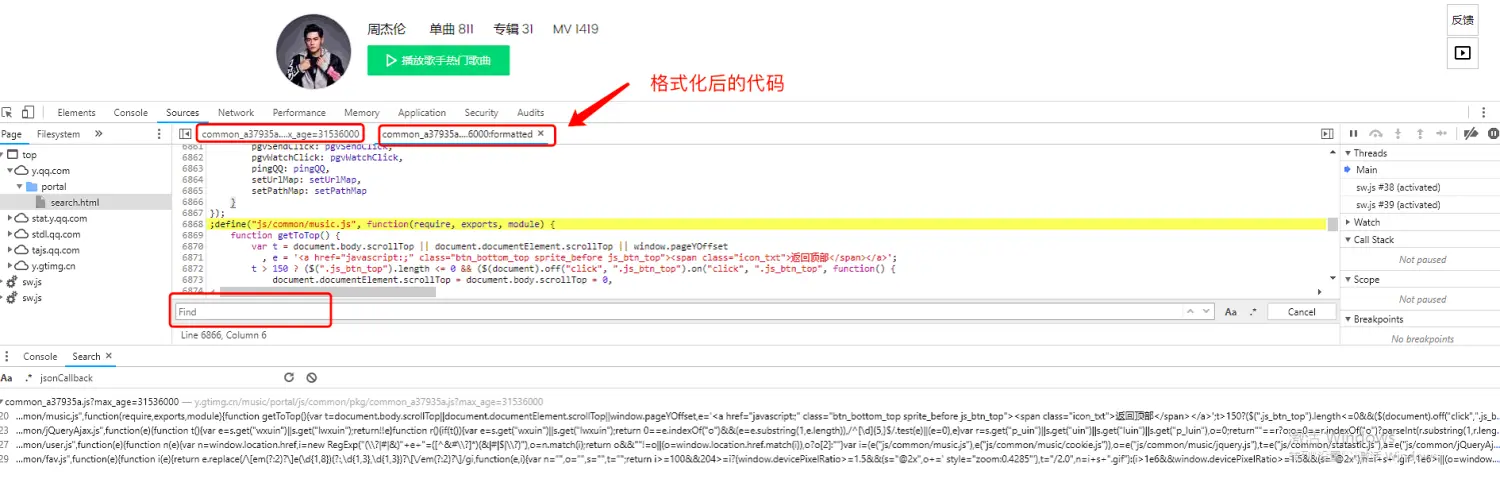Toggle regular expression in Search drawer
This screenshot has height=479, width=1500.
coord(28,378)
